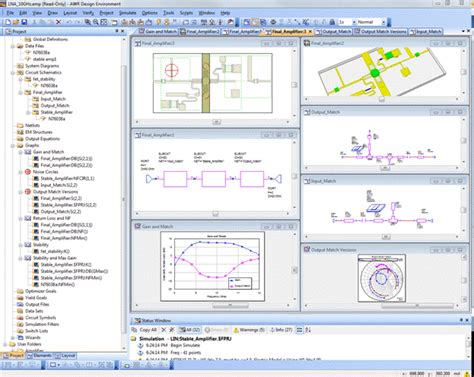474x377 pixels.
Task: Open the Scripts menu
Action: [186, 13]
